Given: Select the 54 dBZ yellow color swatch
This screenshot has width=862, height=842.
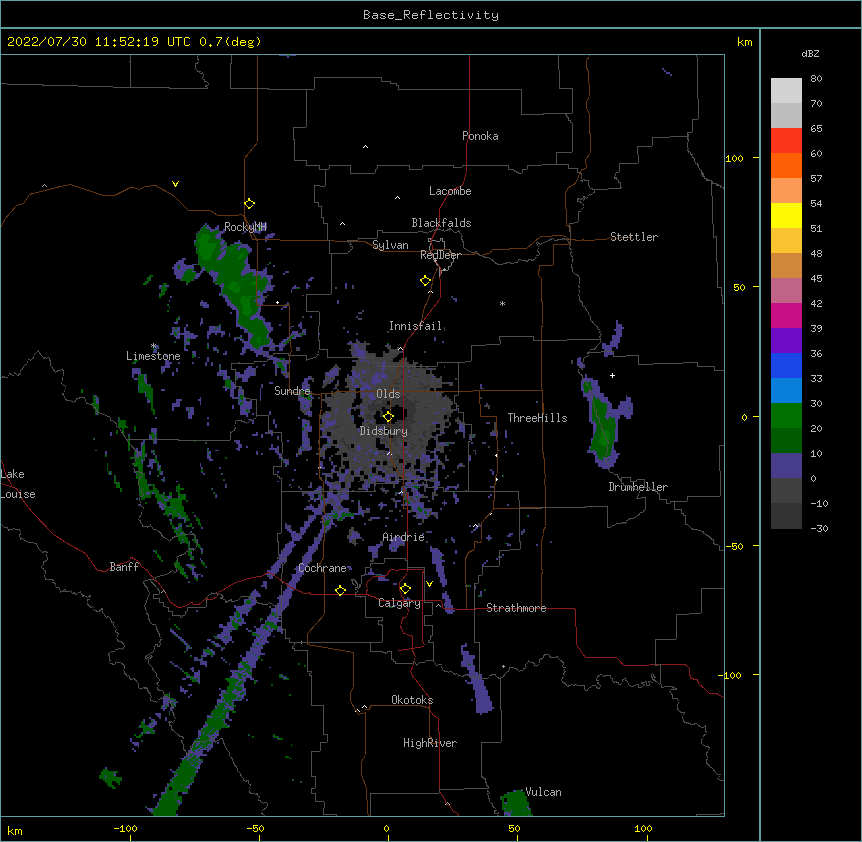Looking at the screenshot, I should tap(786, 215).
